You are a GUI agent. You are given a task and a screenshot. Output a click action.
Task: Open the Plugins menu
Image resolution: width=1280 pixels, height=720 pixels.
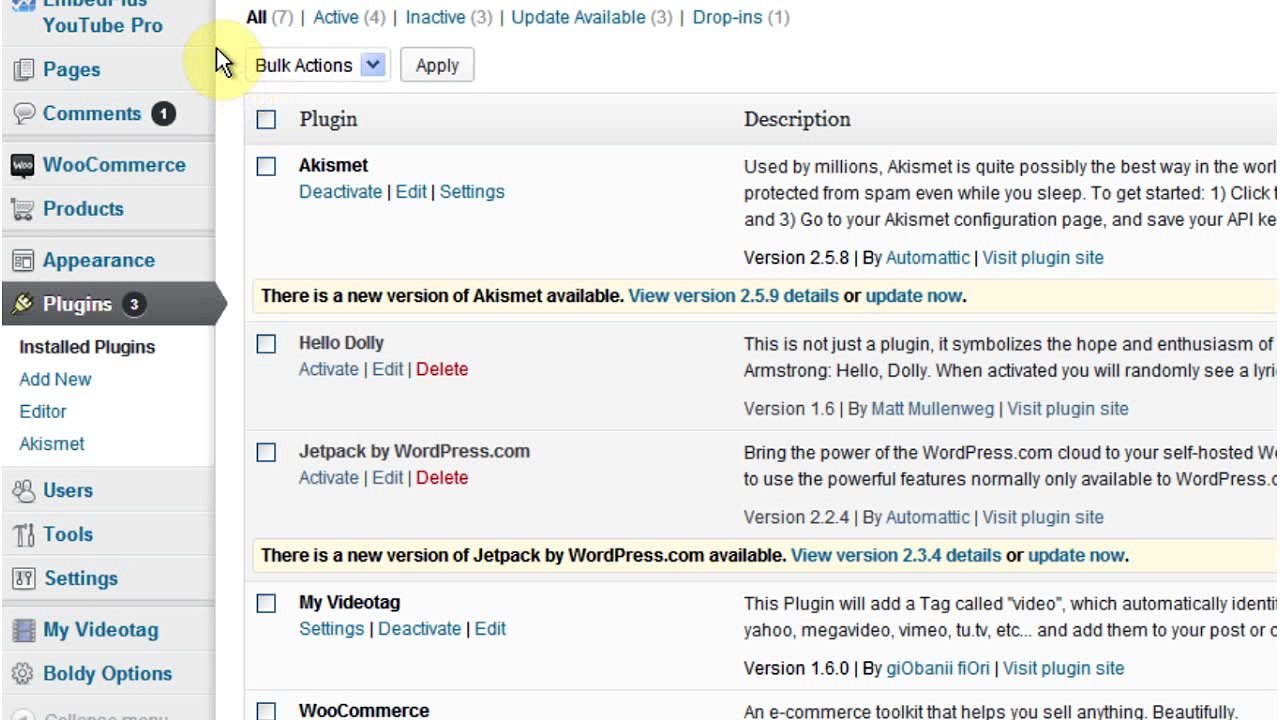(77, 304)
